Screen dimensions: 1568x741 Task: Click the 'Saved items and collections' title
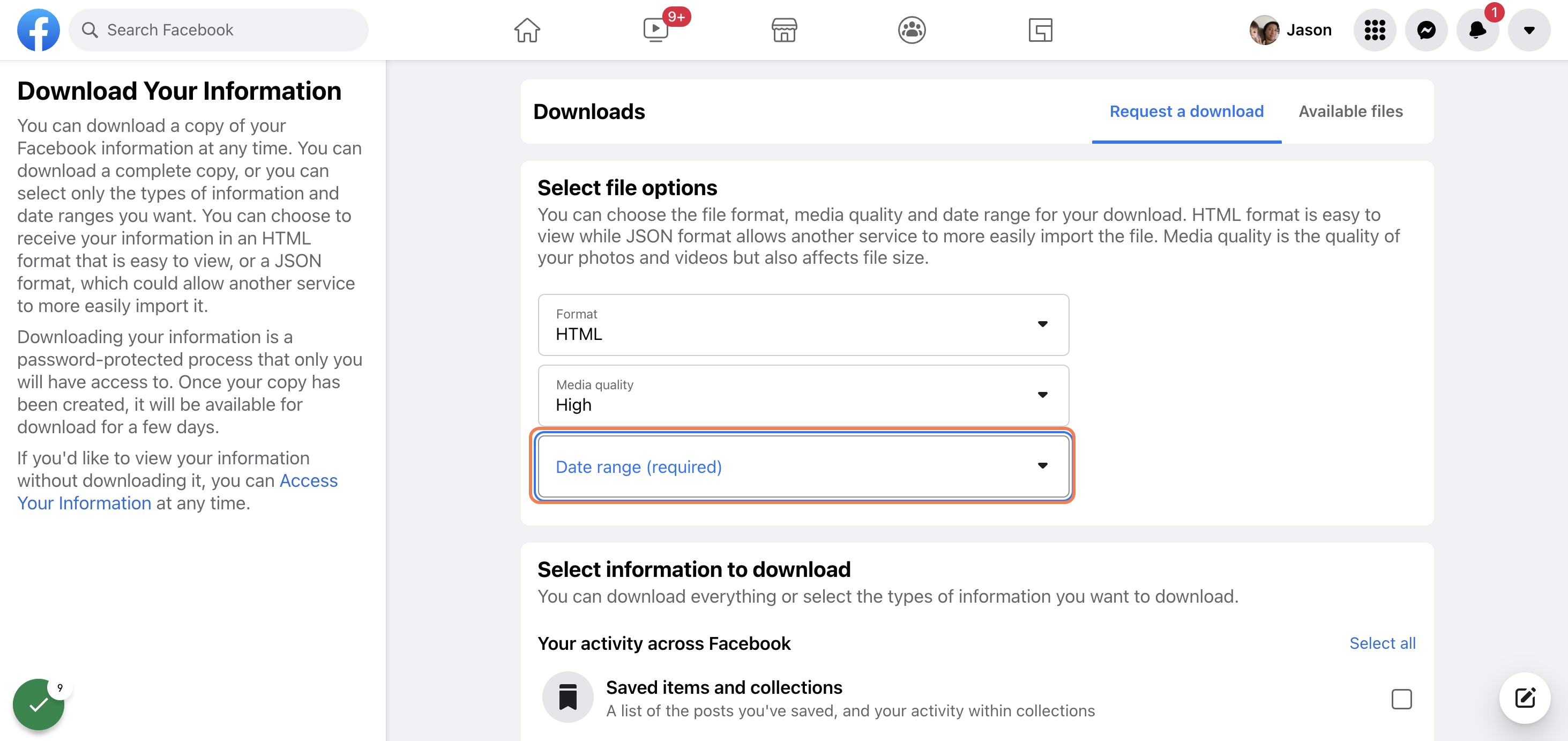tap(724, 687)
